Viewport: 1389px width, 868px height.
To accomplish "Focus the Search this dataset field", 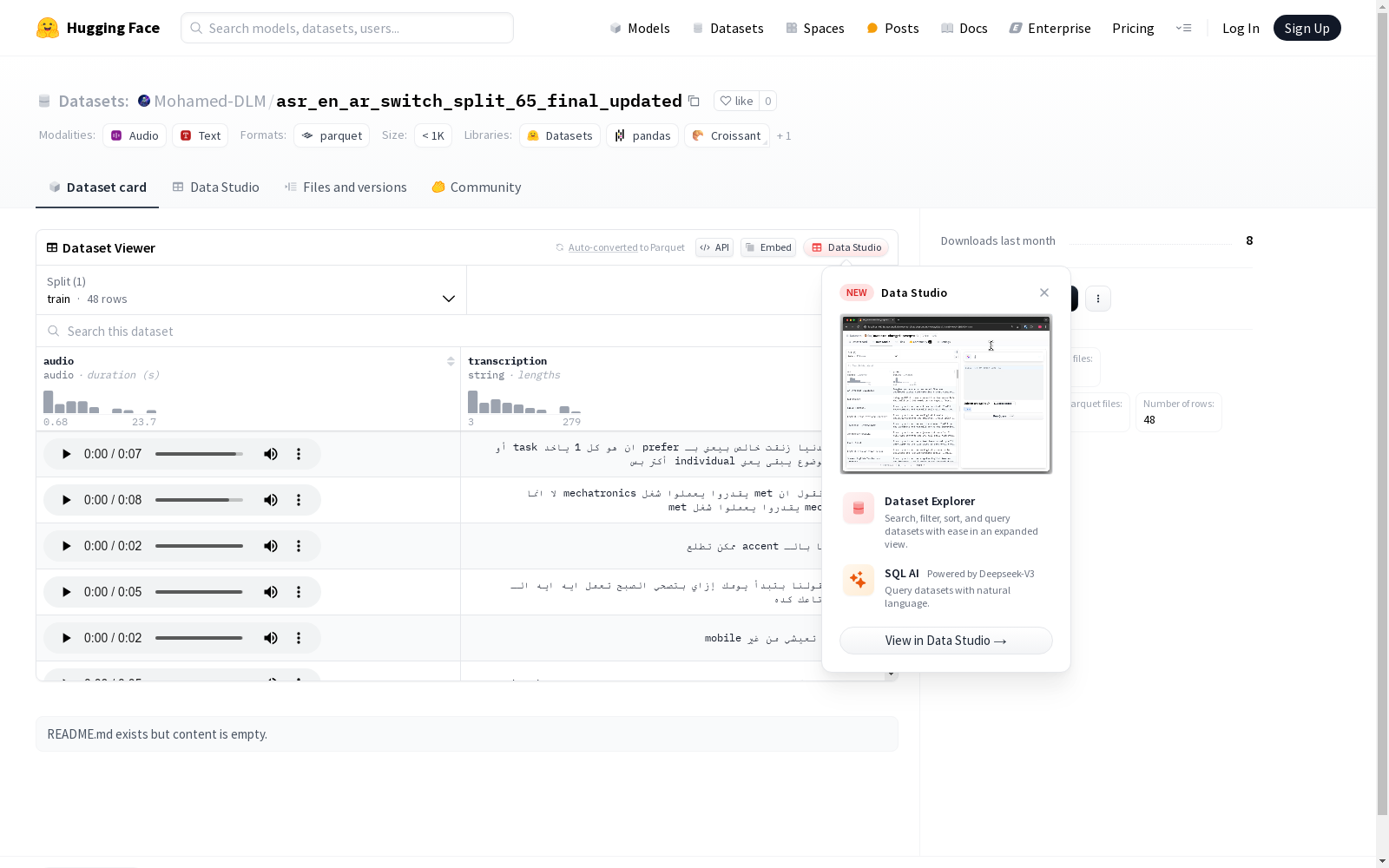I will click(x=430, y=331).
